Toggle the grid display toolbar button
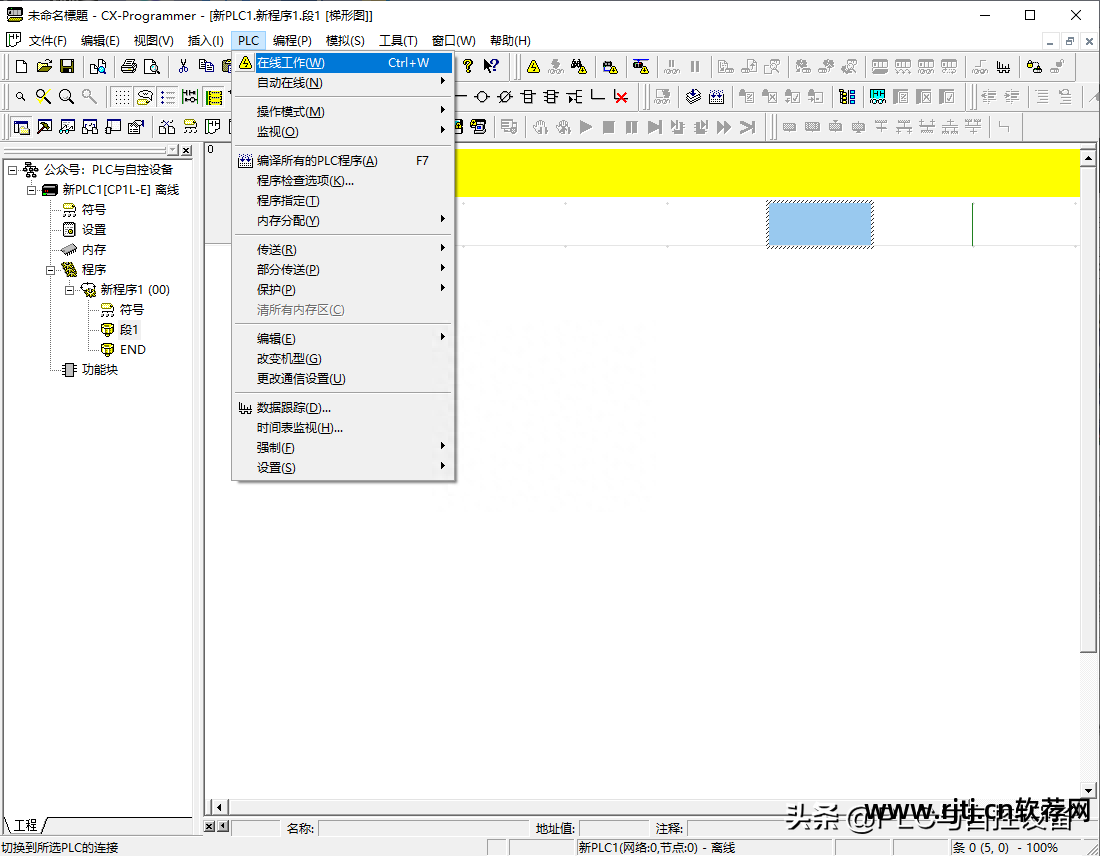 click(x=121, y=97)
